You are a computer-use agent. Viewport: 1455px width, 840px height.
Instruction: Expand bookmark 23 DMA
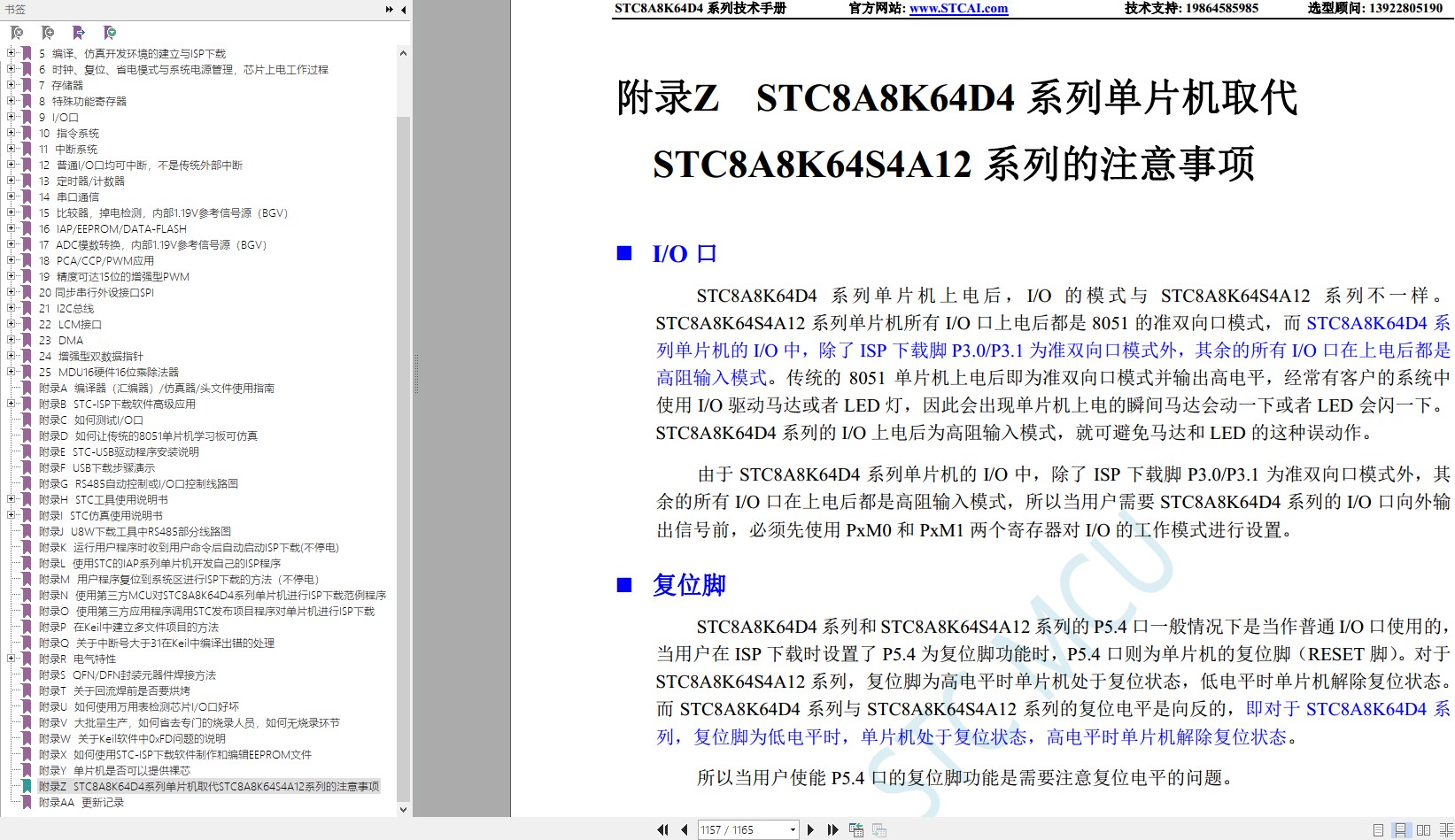point(12,340)
